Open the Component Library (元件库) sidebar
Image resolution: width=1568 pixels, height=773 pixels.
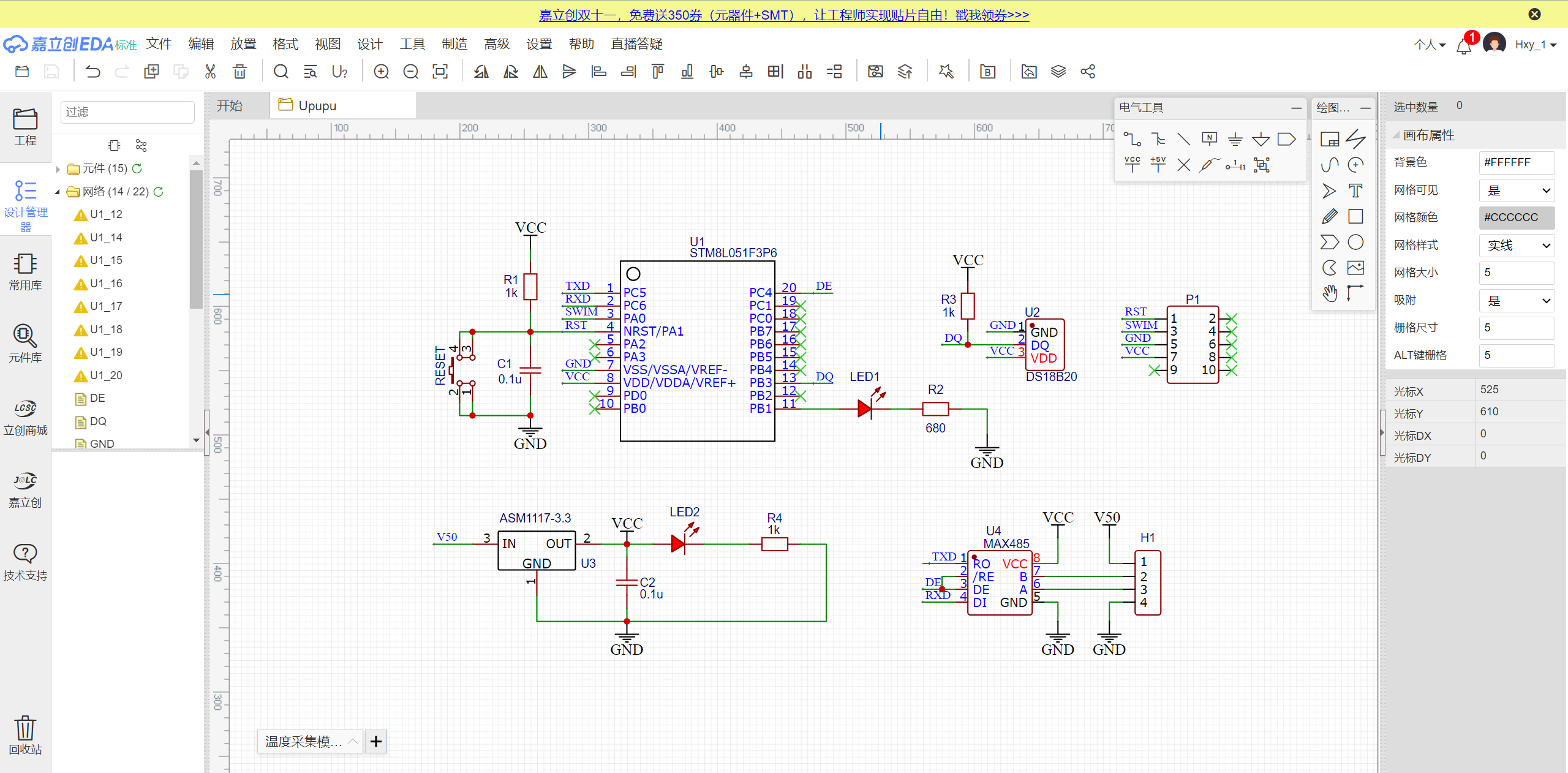point(25,343)
